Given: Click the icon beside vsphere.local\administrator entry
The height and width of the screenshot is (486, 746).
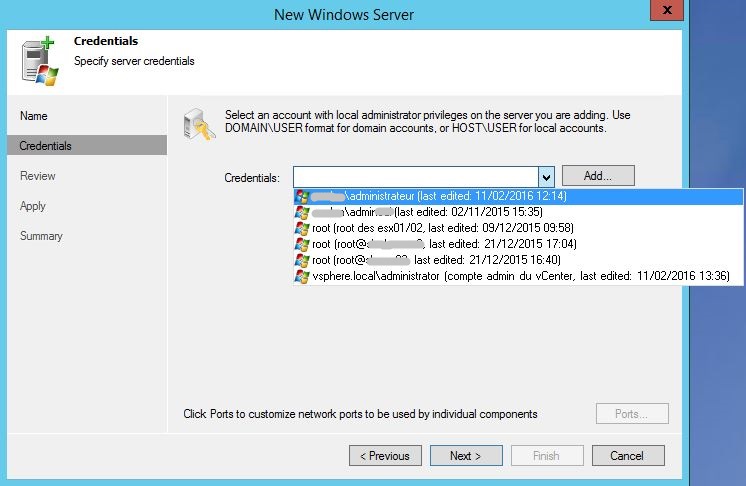Looking at the screenshot, I should pos(302,276).
